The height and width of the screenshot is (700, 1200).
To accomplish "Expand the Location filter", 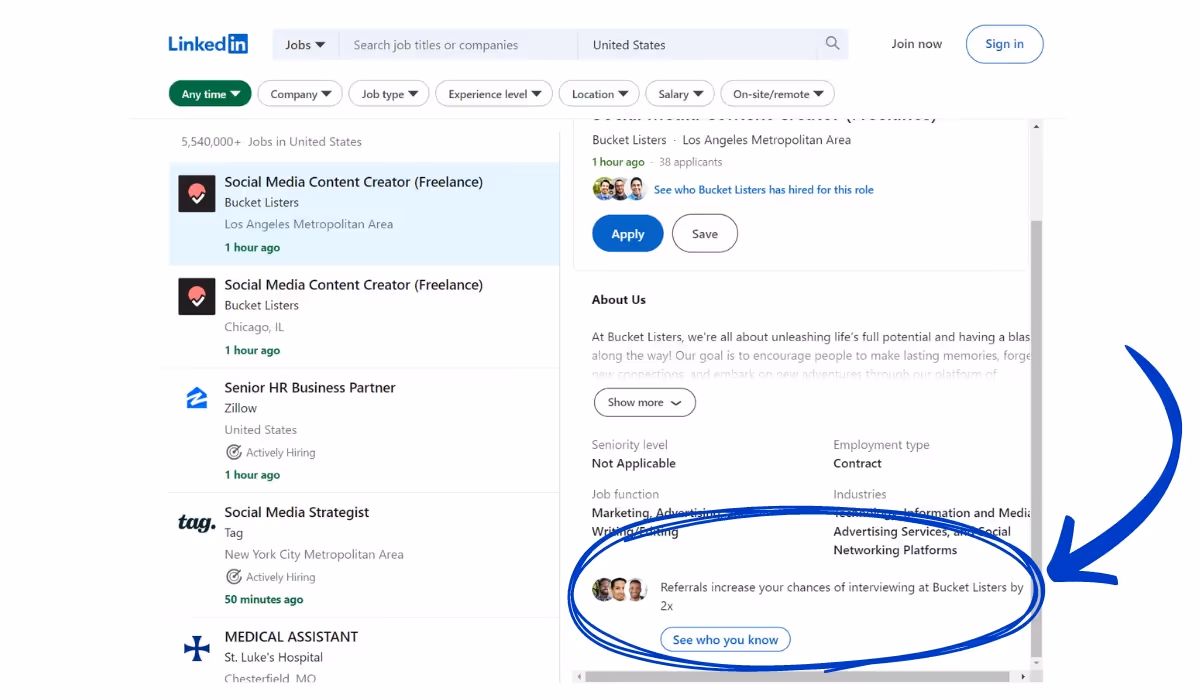I will coord(599,94).
